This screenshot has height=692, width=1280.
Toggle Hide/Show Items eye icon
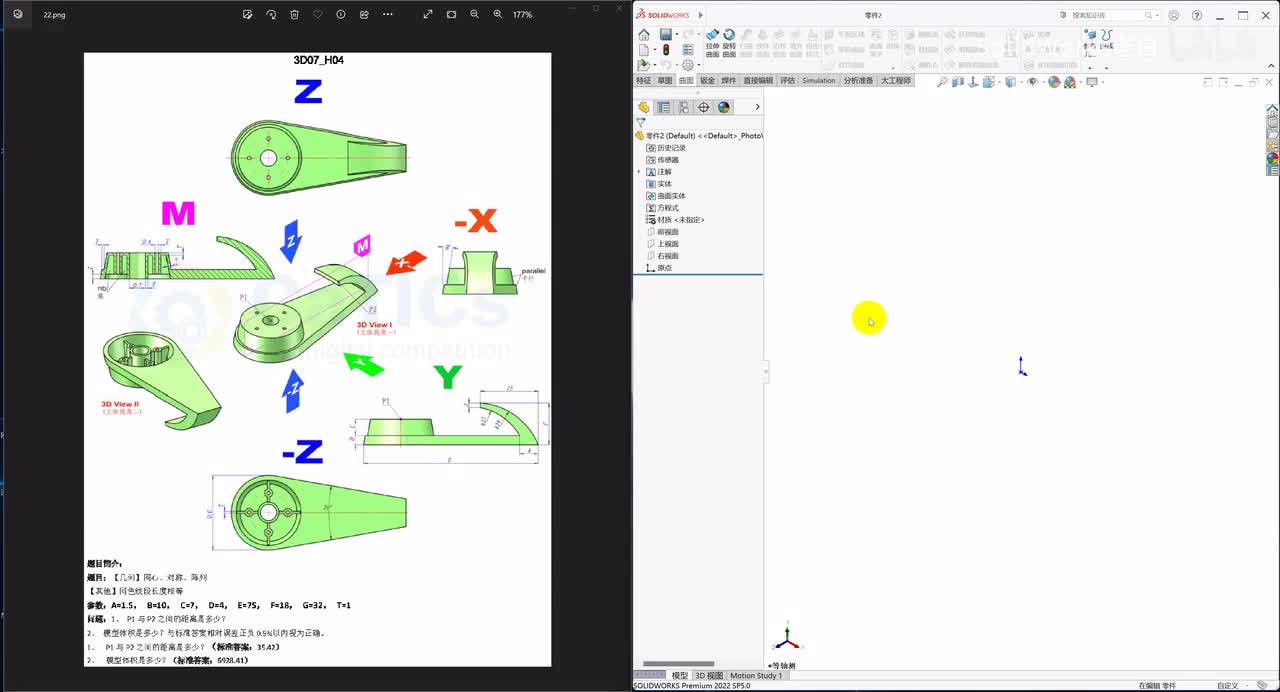(x=1033, y=82)
